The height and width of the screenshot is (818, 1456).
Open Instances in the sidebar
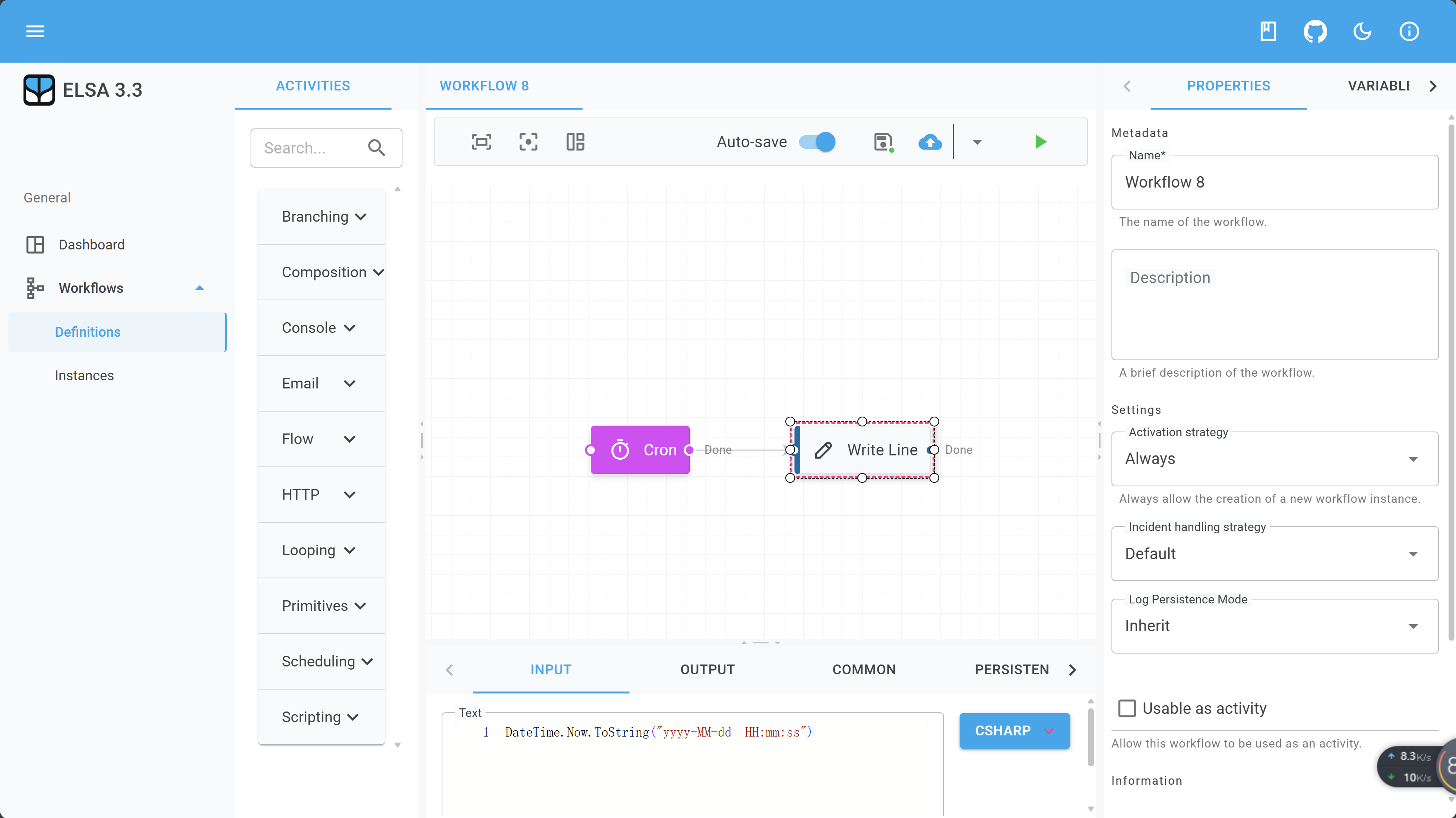pos(84,376)
